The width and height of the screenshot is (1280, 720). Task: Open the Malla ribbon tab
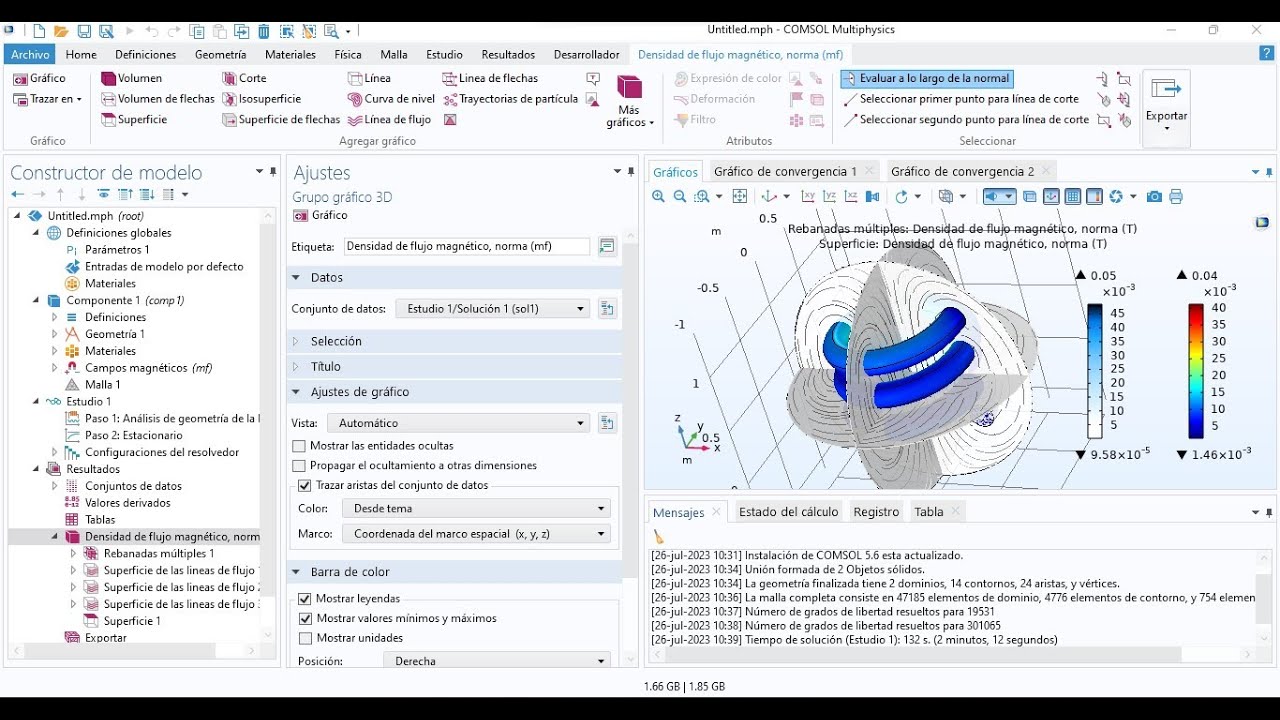(x=393, y=54)
